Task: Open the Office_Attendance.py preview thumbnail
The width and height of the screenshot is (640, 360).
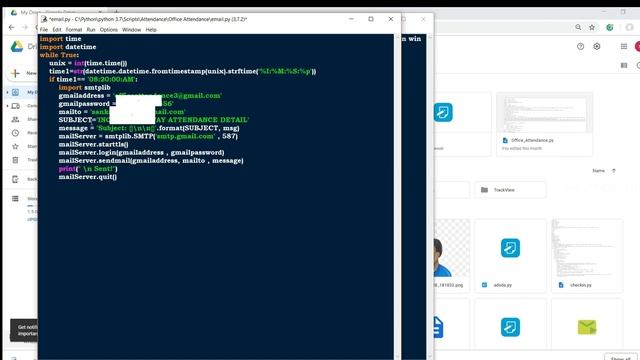Action: click(x=544, y=113)
